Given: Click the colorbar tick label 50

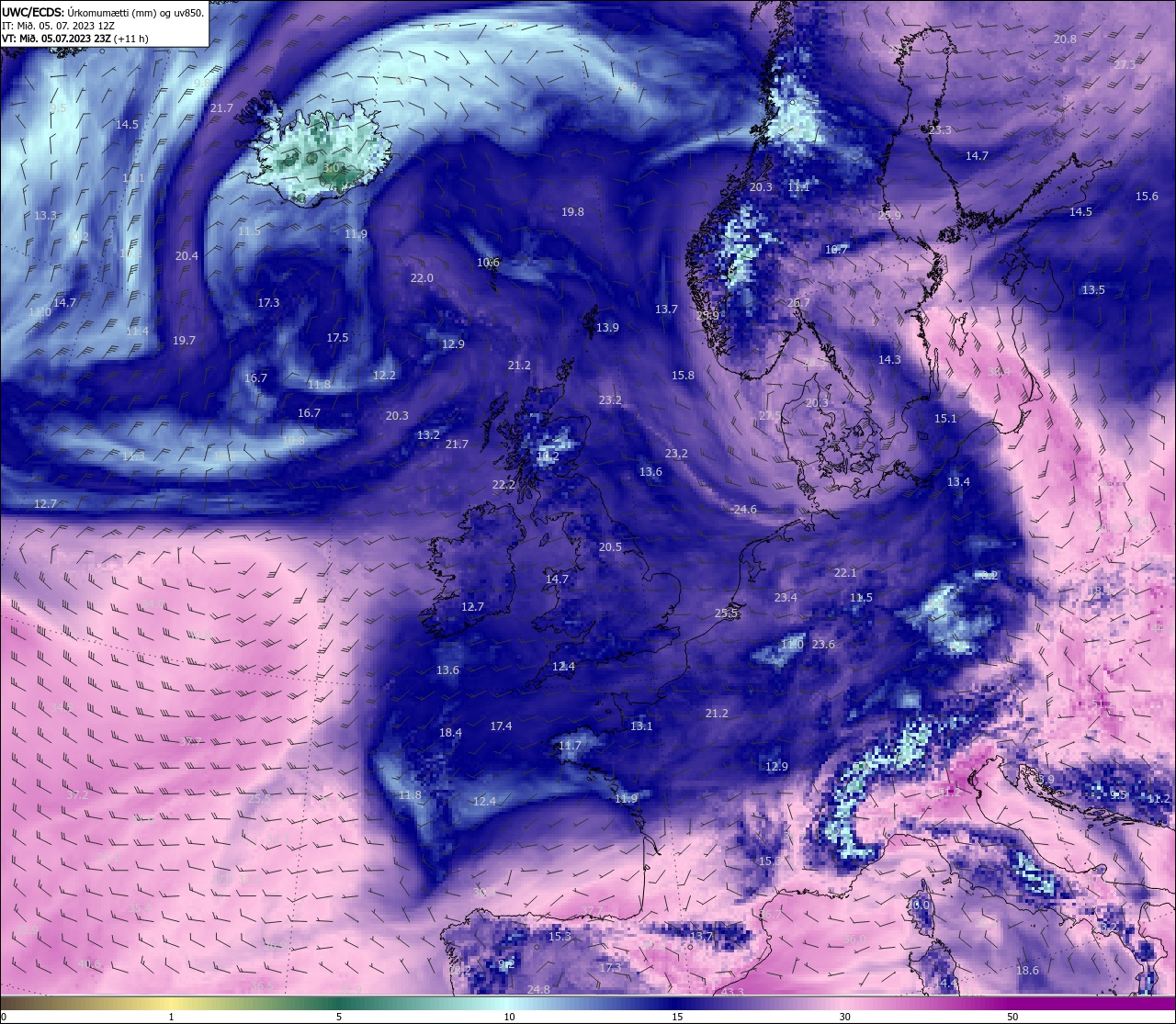Looking at the screenshot, I should (1012, 1017).
